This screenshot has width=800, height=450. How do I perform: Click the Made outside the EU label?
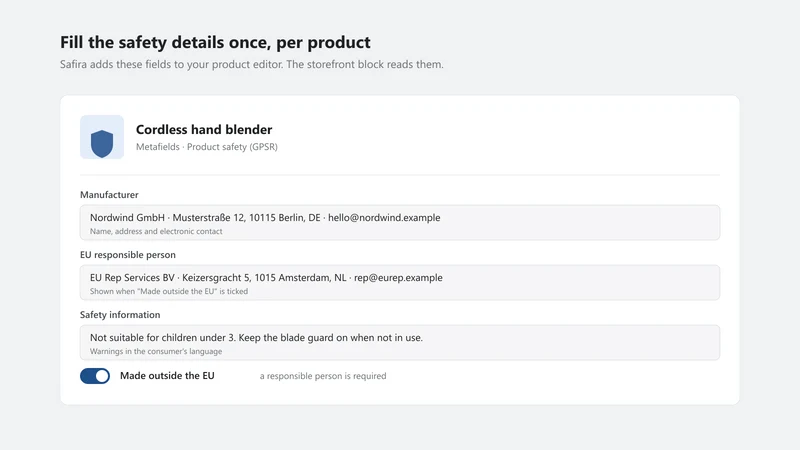pos(167,376)
